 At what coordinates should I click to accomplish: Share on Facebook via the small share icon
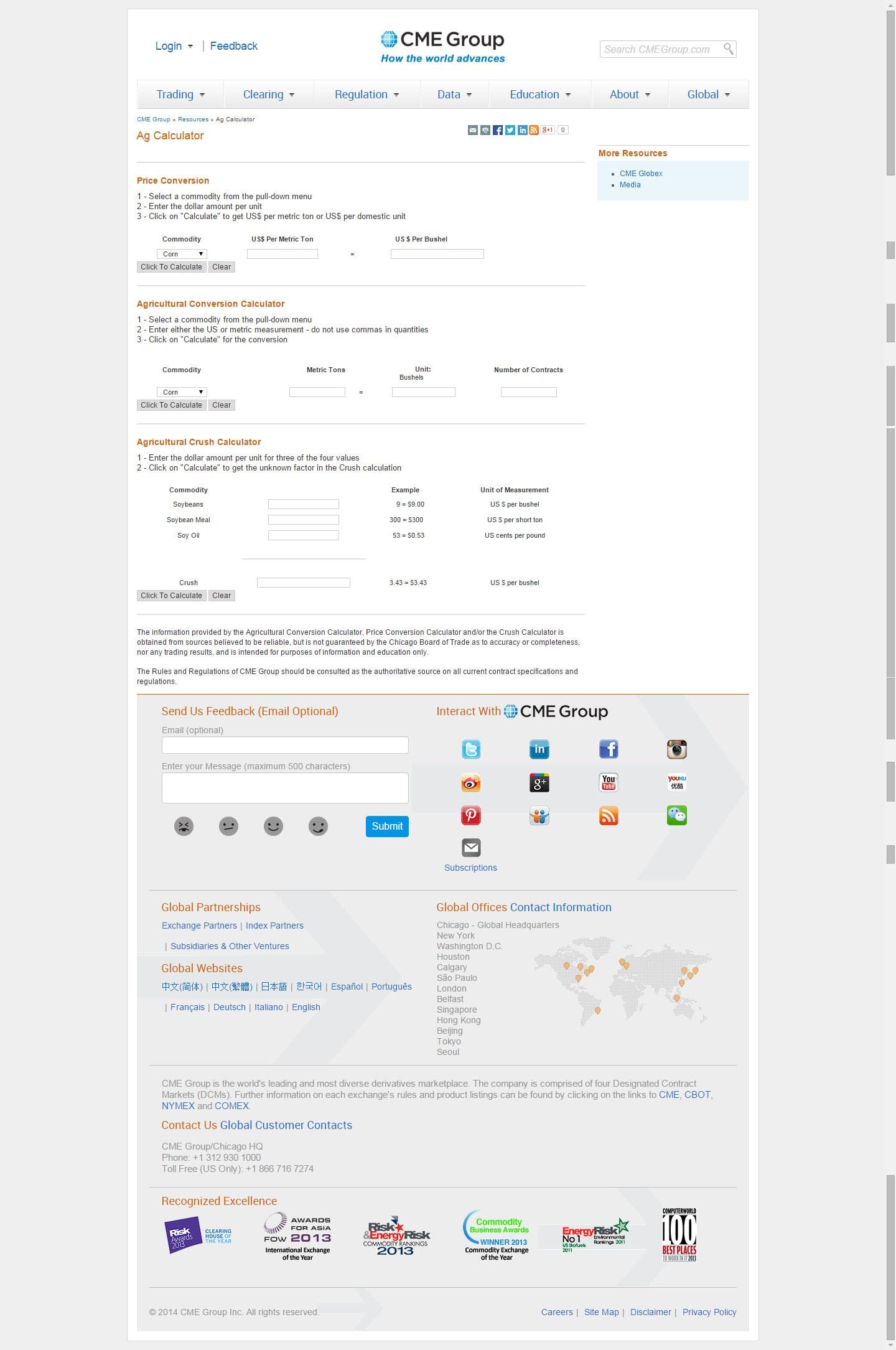pyautogui.click(x=498, y=130)
